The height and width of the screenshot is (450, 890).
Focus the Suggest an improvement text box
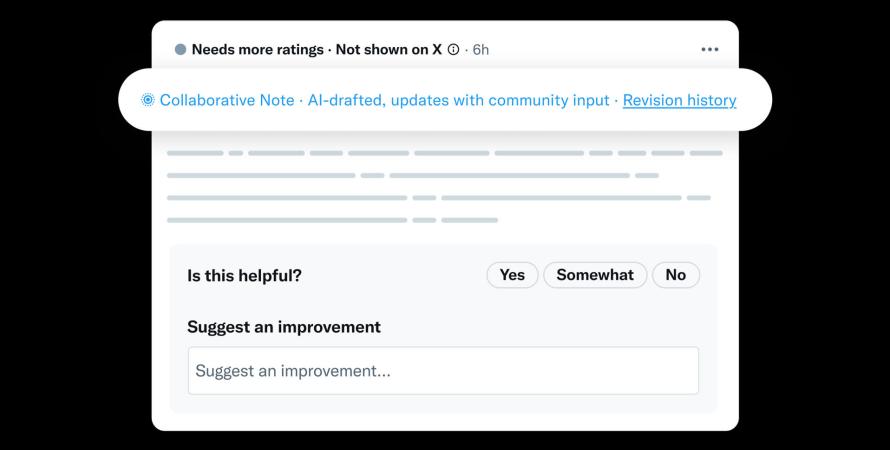(443, 371)
